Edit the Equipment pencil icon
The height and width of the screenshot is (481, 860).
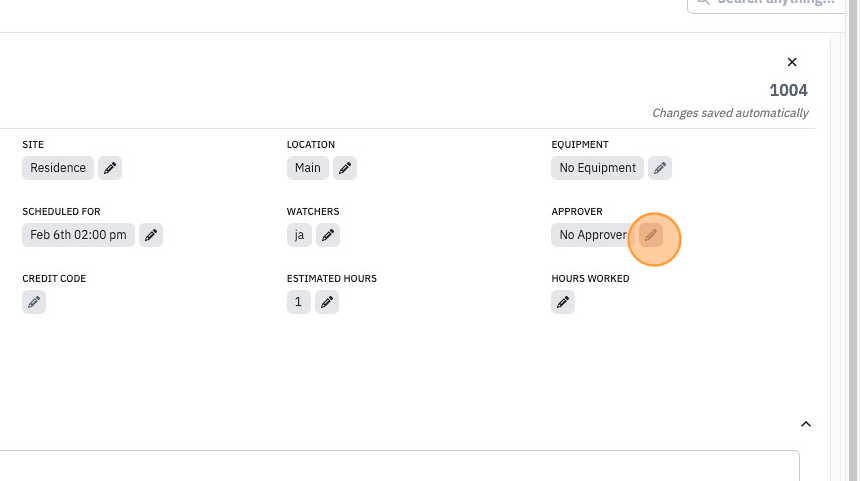click(x=660, y=168)
